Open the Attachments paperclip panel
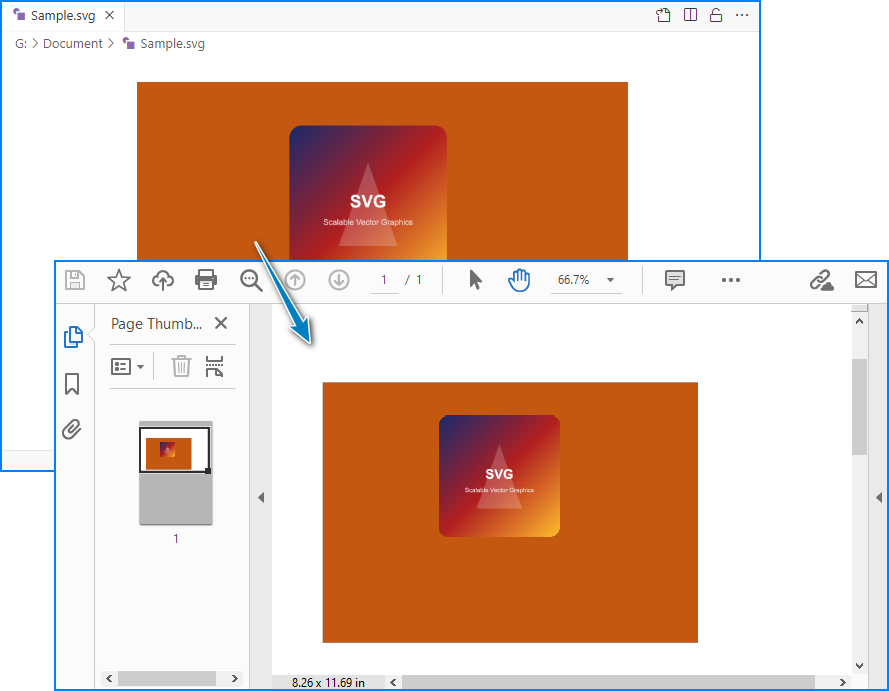 [x=72, y=430]
